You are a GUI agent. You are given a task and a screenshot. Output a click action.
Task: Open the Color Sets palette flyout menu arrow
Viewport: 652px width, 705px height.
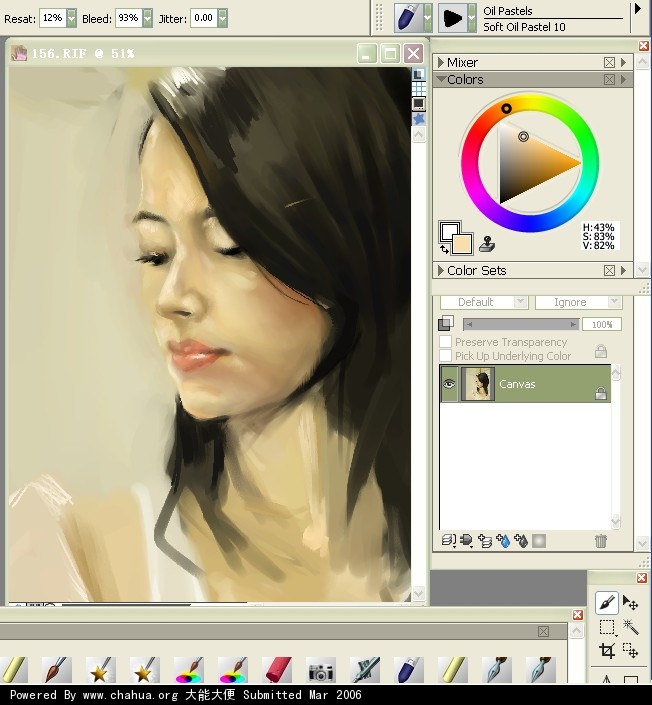(x=624, y=270)
